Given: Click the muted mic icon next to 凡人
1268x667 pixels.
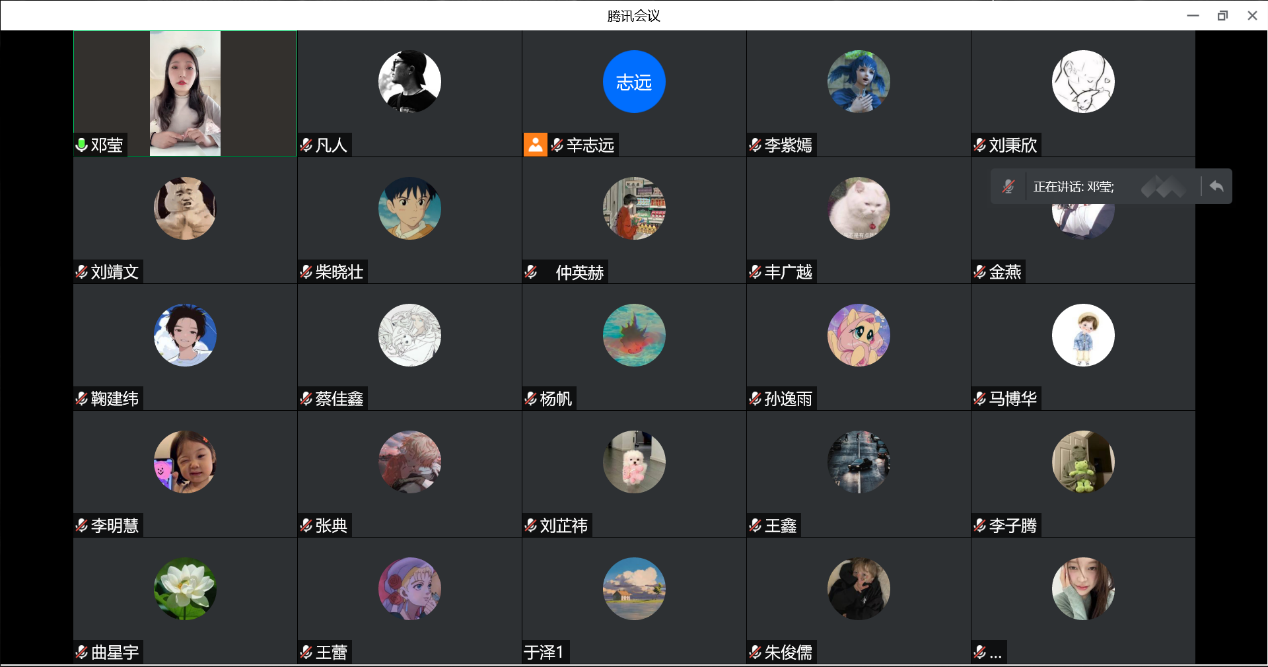Looking at the screenshot, I should [306, 145].
